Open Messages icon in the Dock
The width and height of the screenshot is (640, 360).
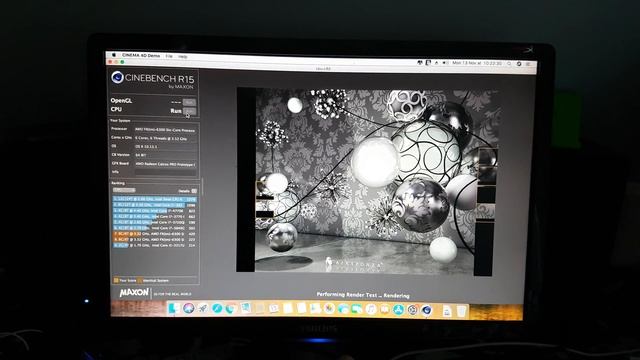tap(343, 309)
